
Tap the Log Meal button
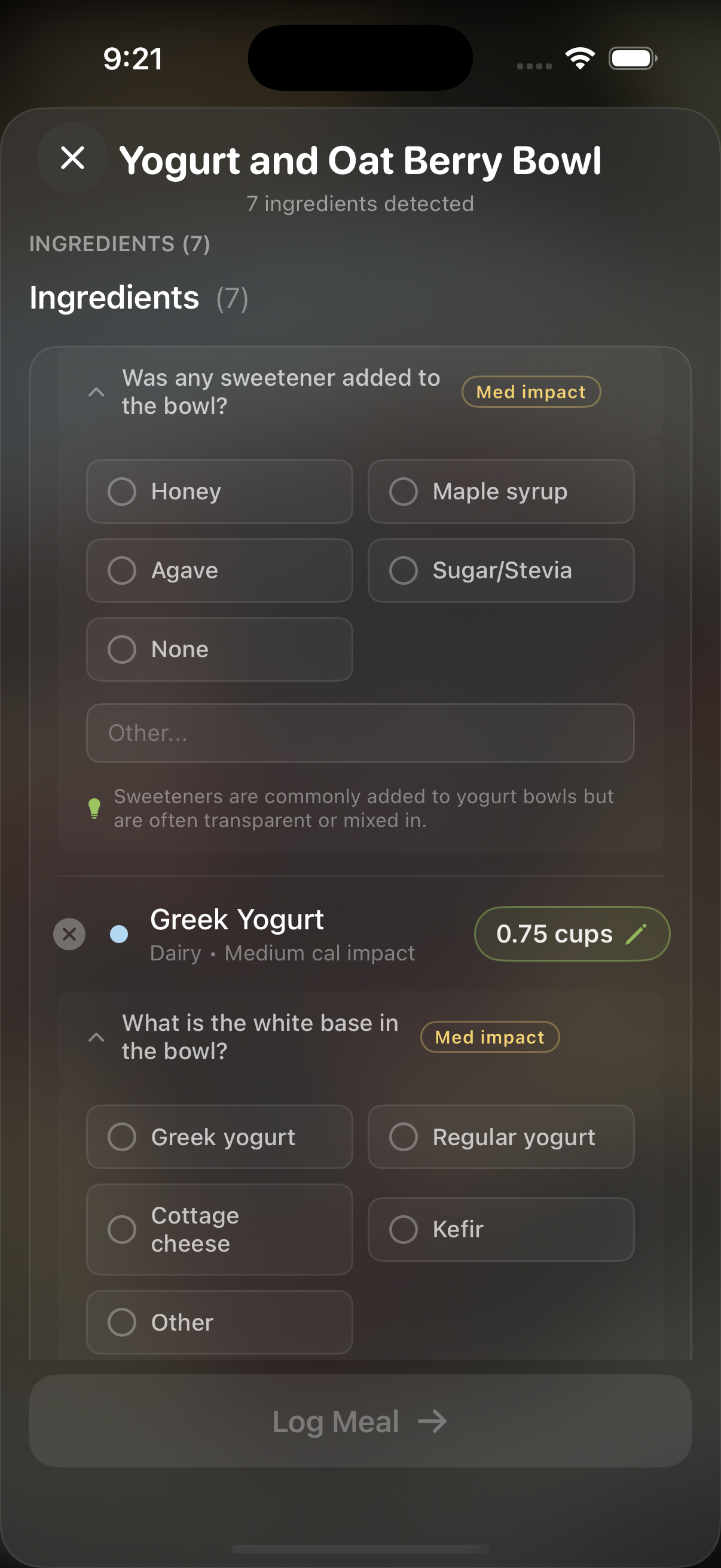click(360, 1423)
